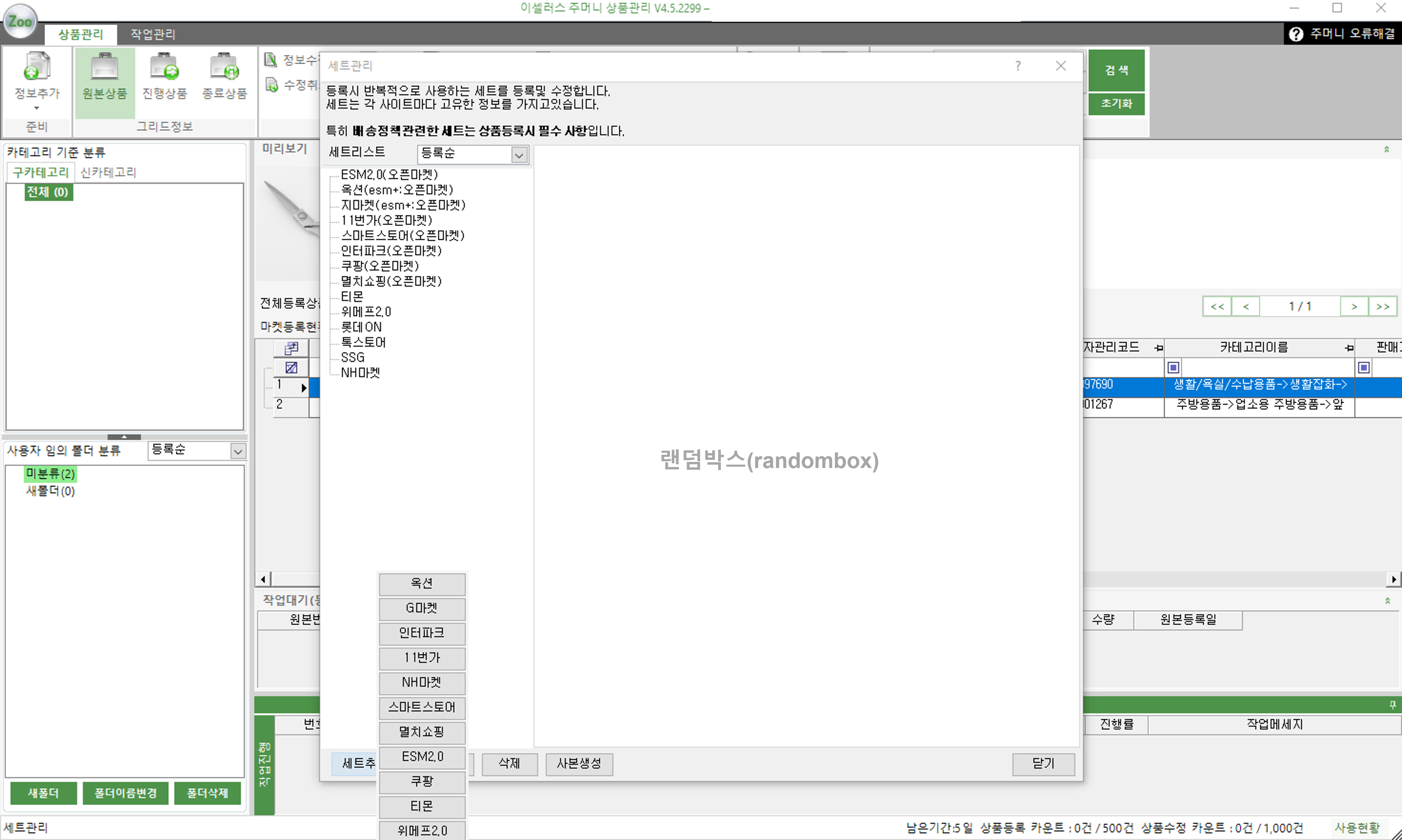The width and height of the screenshot is (1402, 840).
Task: Click the 닫기 button in 세트관리 dialog
Action: point(1043,764)
